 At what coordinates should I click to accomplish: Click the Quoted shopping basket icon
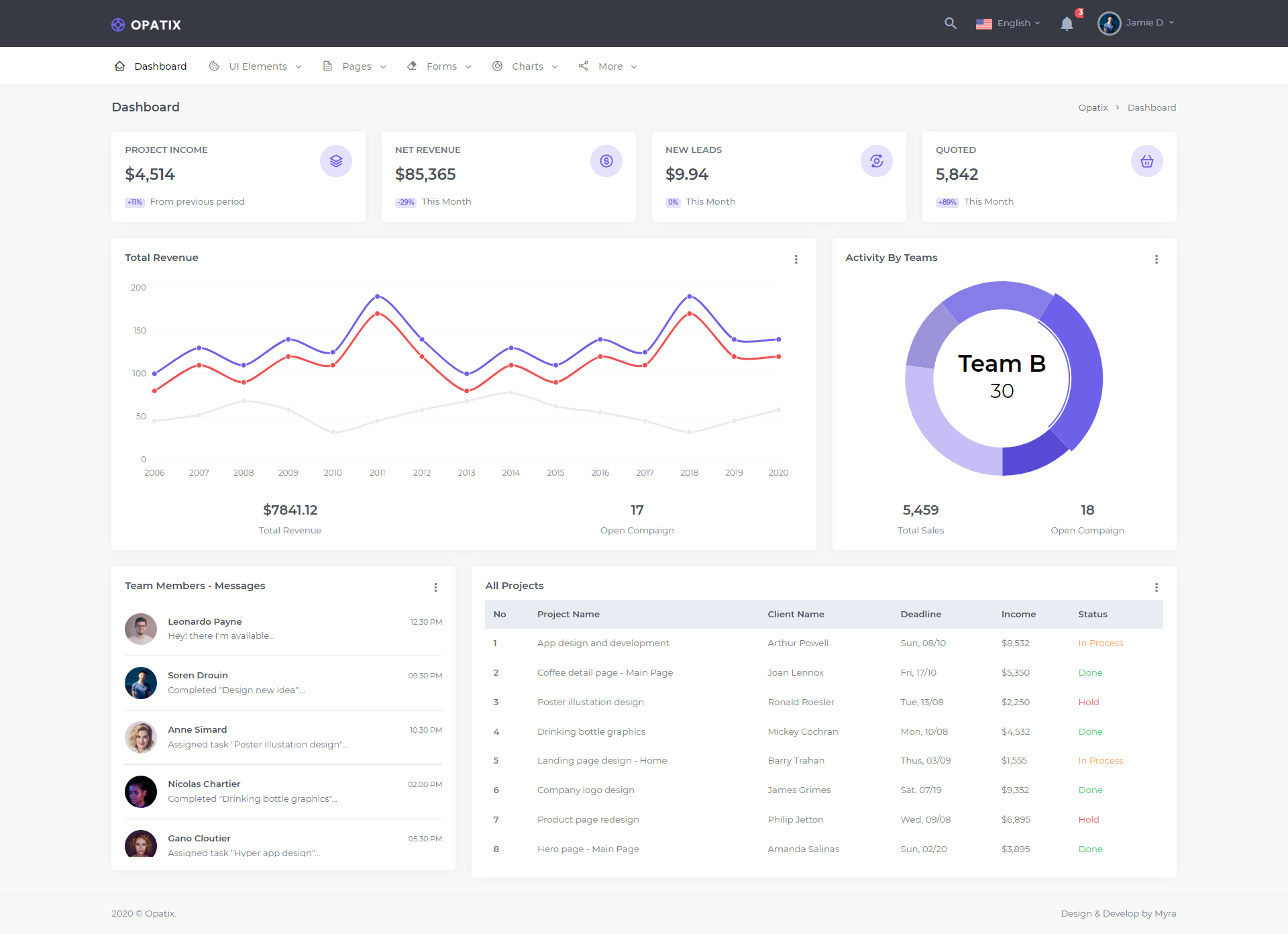point(1147,161)
